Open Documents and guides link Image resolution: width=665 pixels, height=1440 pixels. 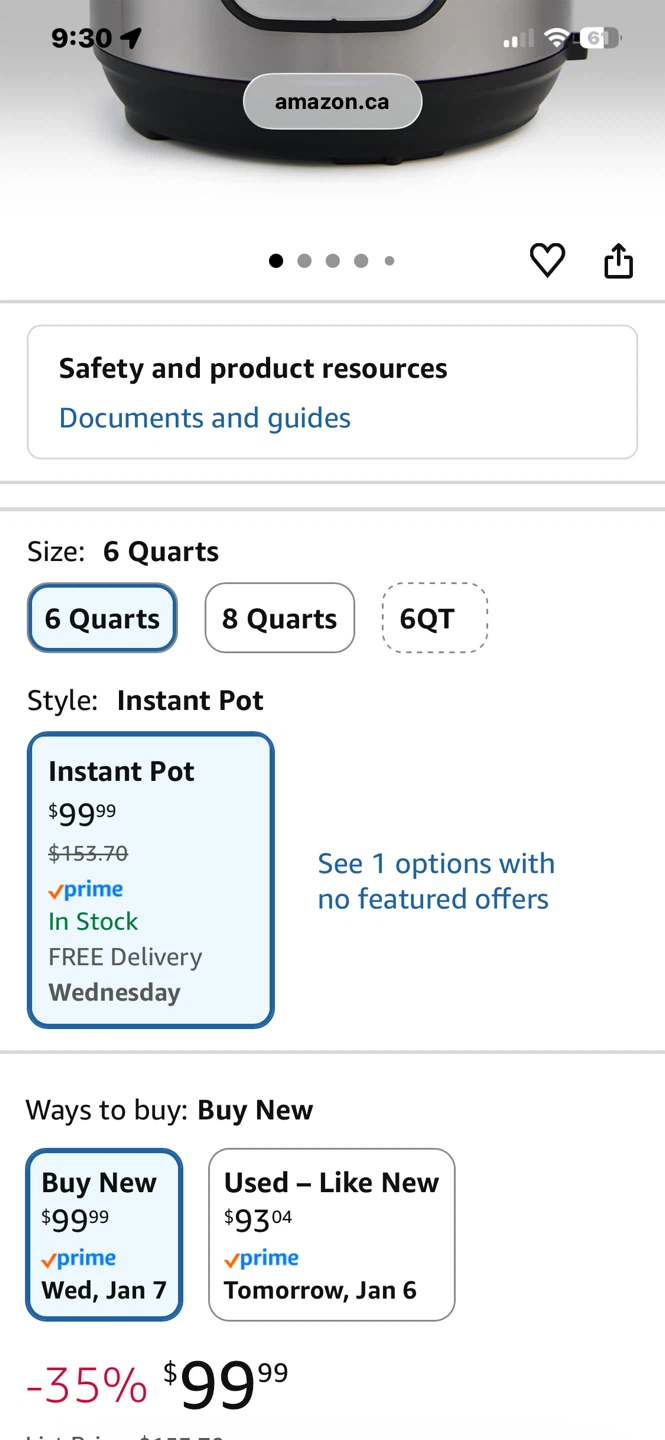pyautogui.click(x=205, y=418)
